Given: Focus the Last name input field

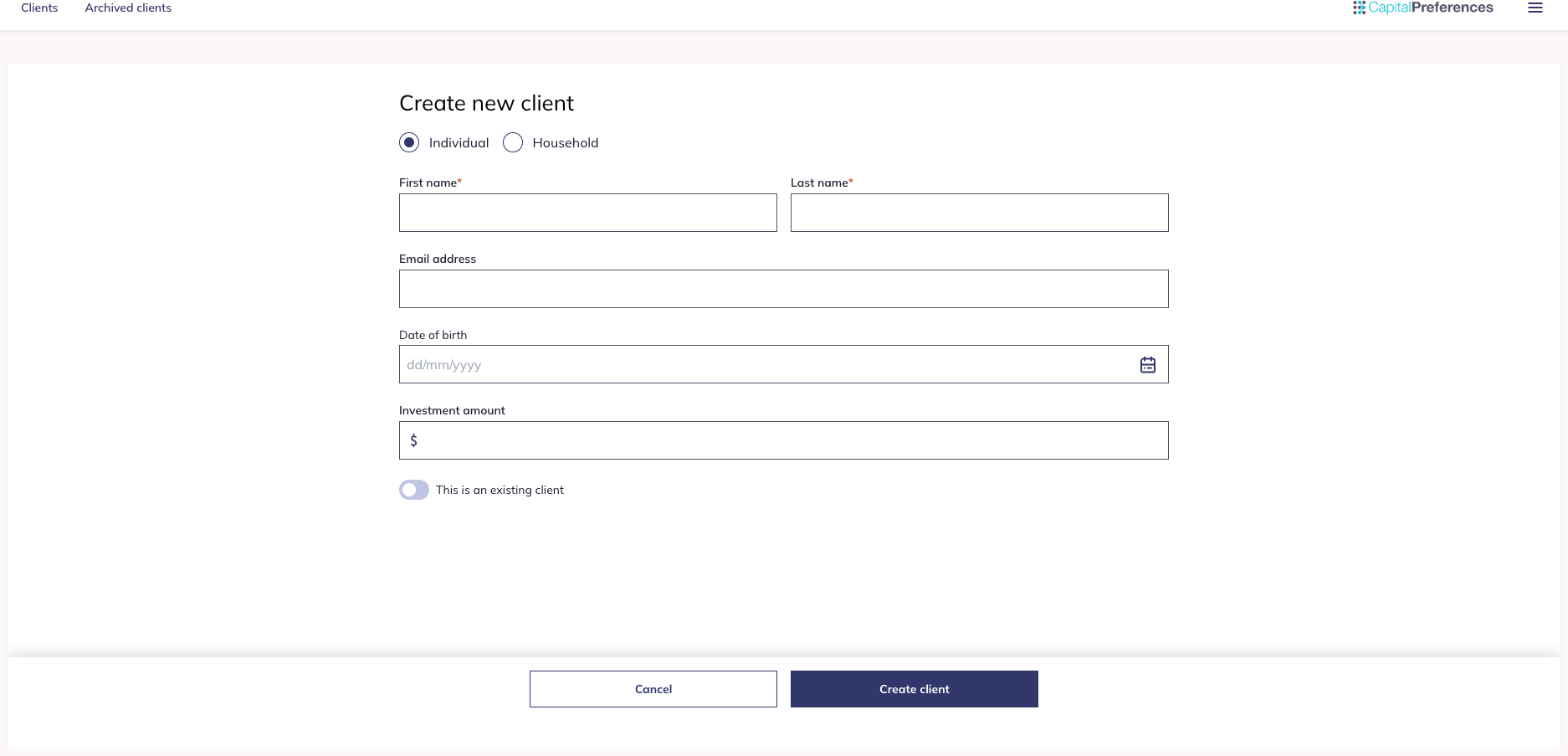Looking at the screenshot, I should point(980,213).
